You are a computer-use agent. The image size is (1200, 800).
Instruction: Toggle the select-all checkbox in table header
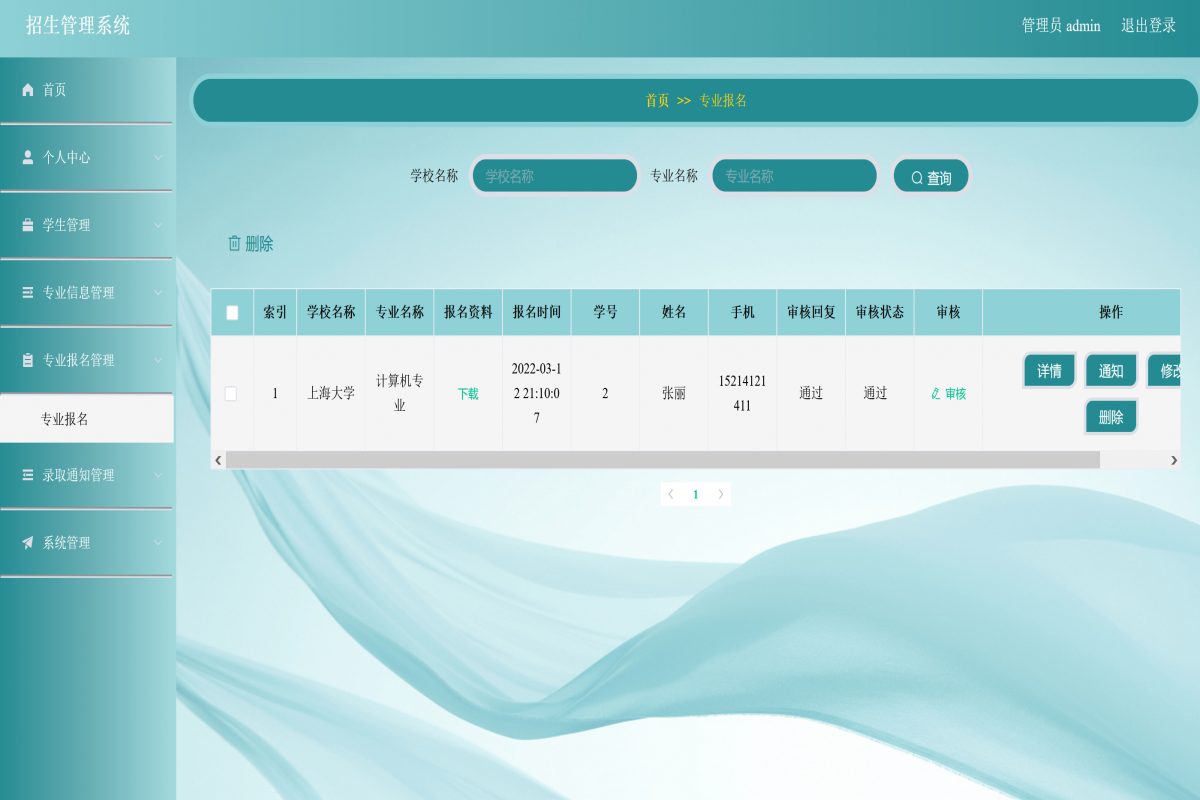(232, 313)
